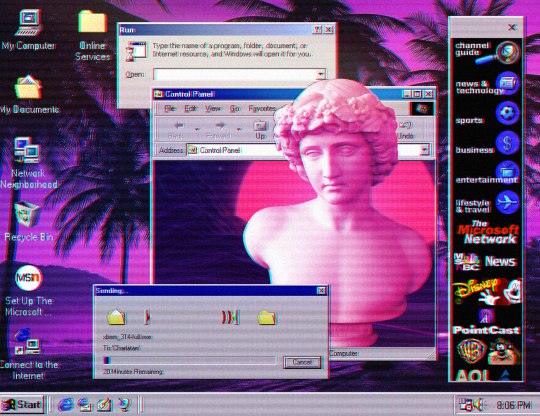Open the lifestyle & travel channel
The width and height of the screenshot is (540, 416).
click(x=486, y=203)
